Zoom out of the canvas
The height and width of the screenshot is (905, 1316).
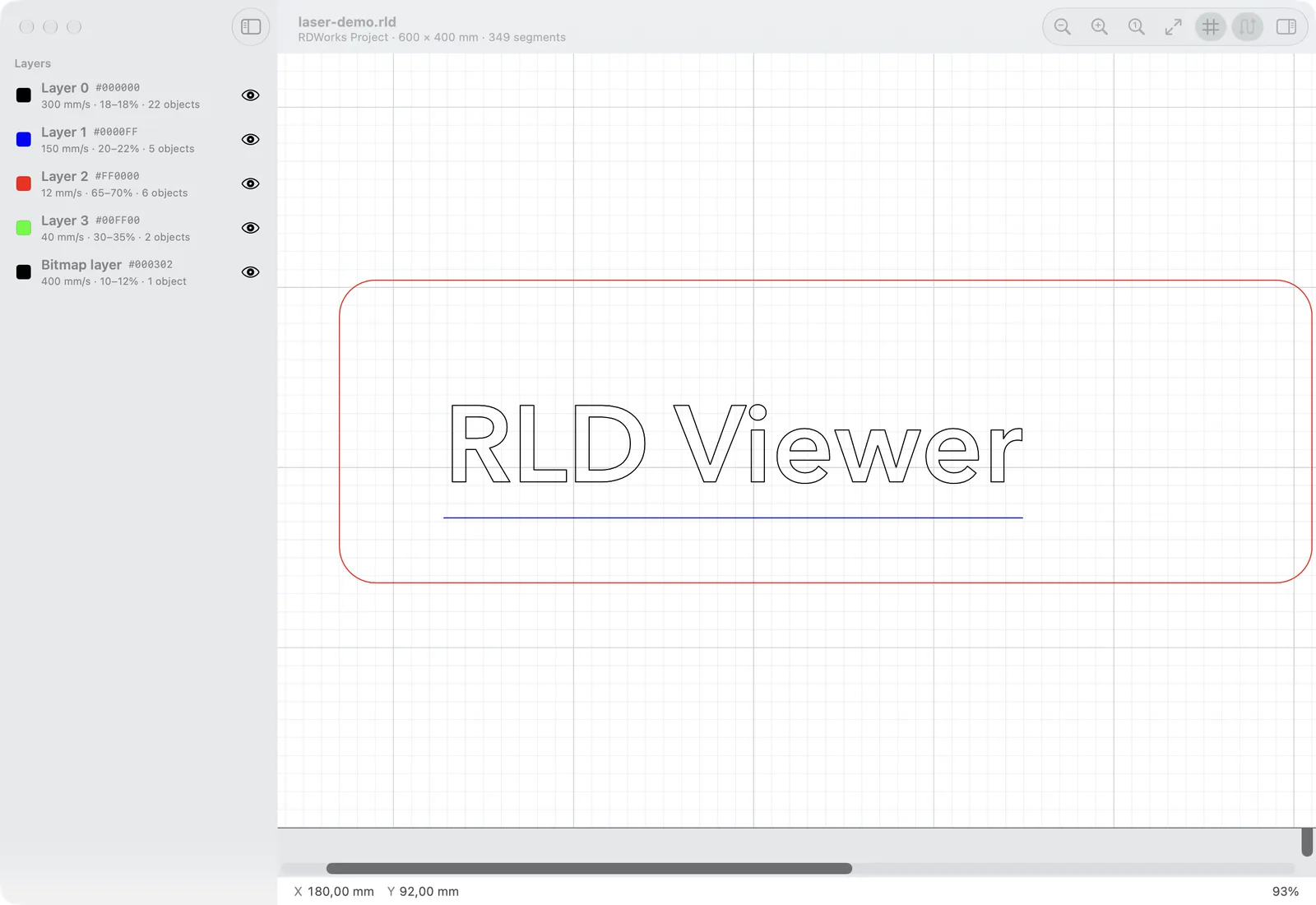[1063, 27]
